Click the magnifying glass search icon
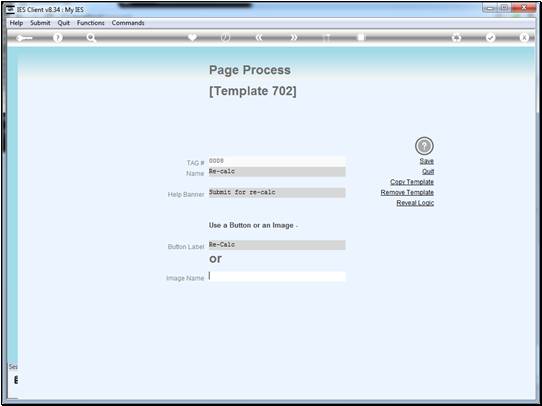Screen dimensions: 542x406 click(x=91, y=38)
